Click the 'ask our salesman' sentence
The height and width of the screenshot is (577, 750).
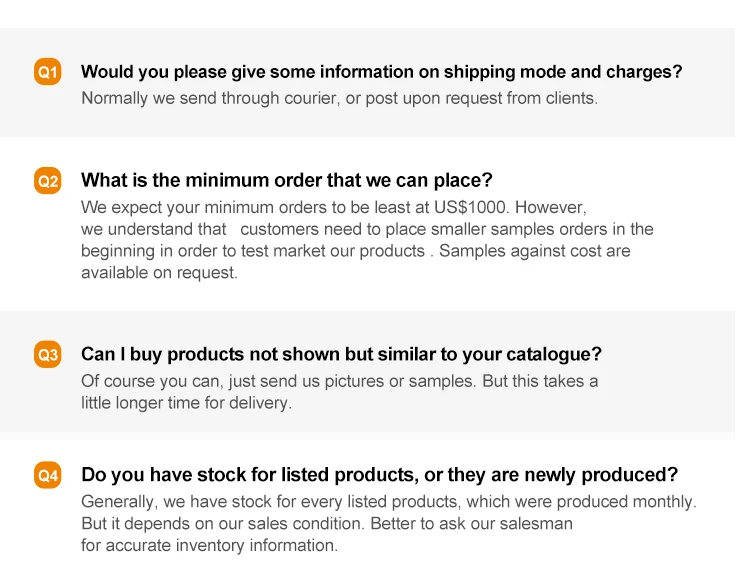[x=327, y=523]
